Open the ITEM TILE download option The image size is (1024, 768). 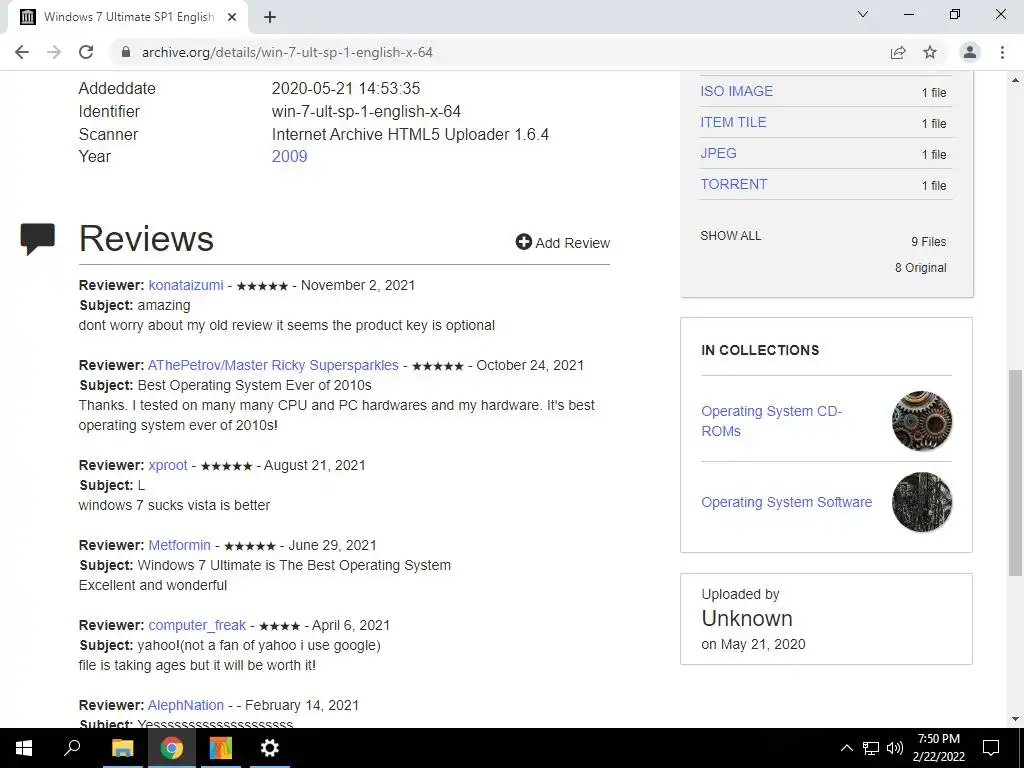(x=733, y=122)
